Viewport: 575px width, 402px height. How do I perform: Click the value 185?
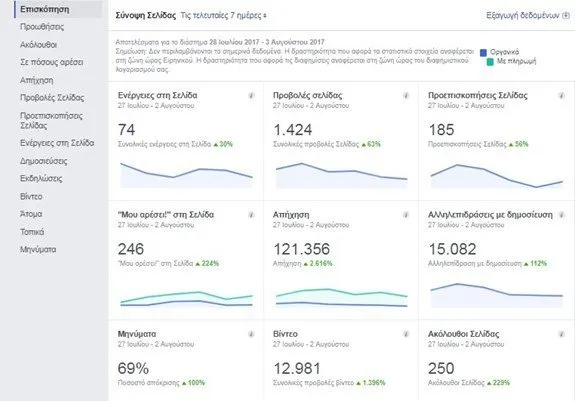coord(442,129)
